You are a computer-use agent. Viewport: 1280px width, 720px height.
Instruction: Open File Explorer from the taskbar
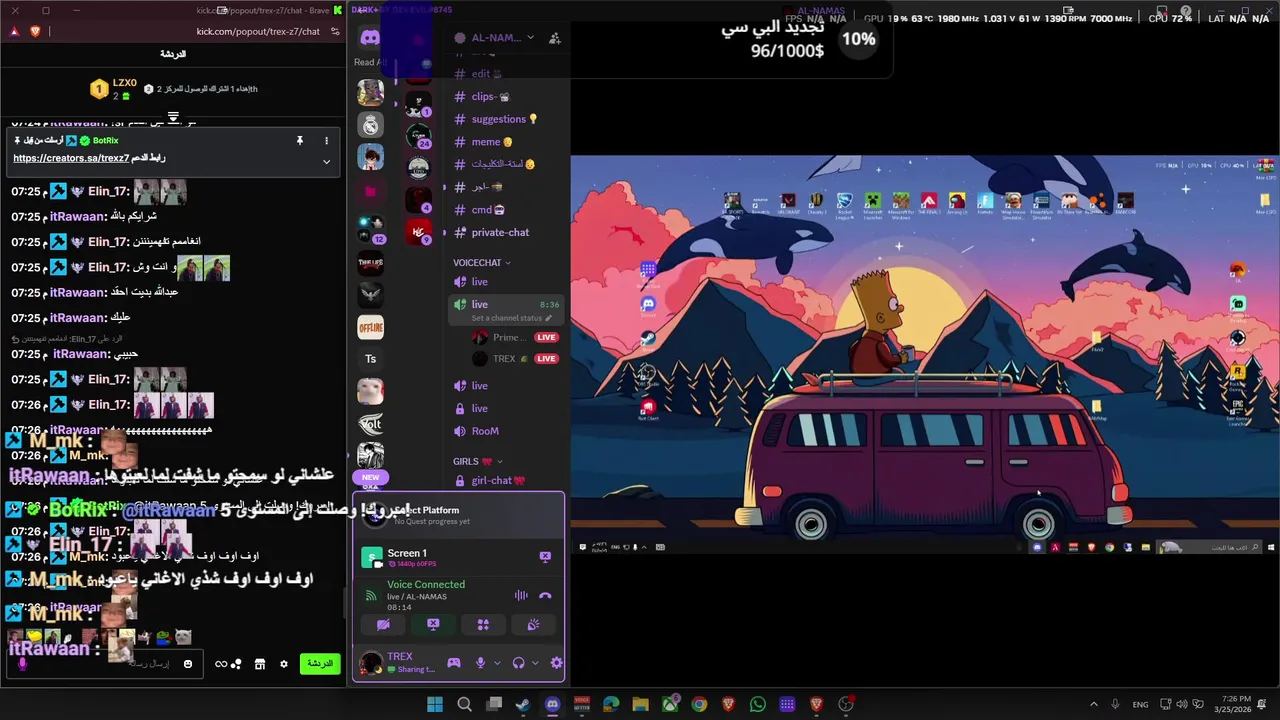coord(640,704)
